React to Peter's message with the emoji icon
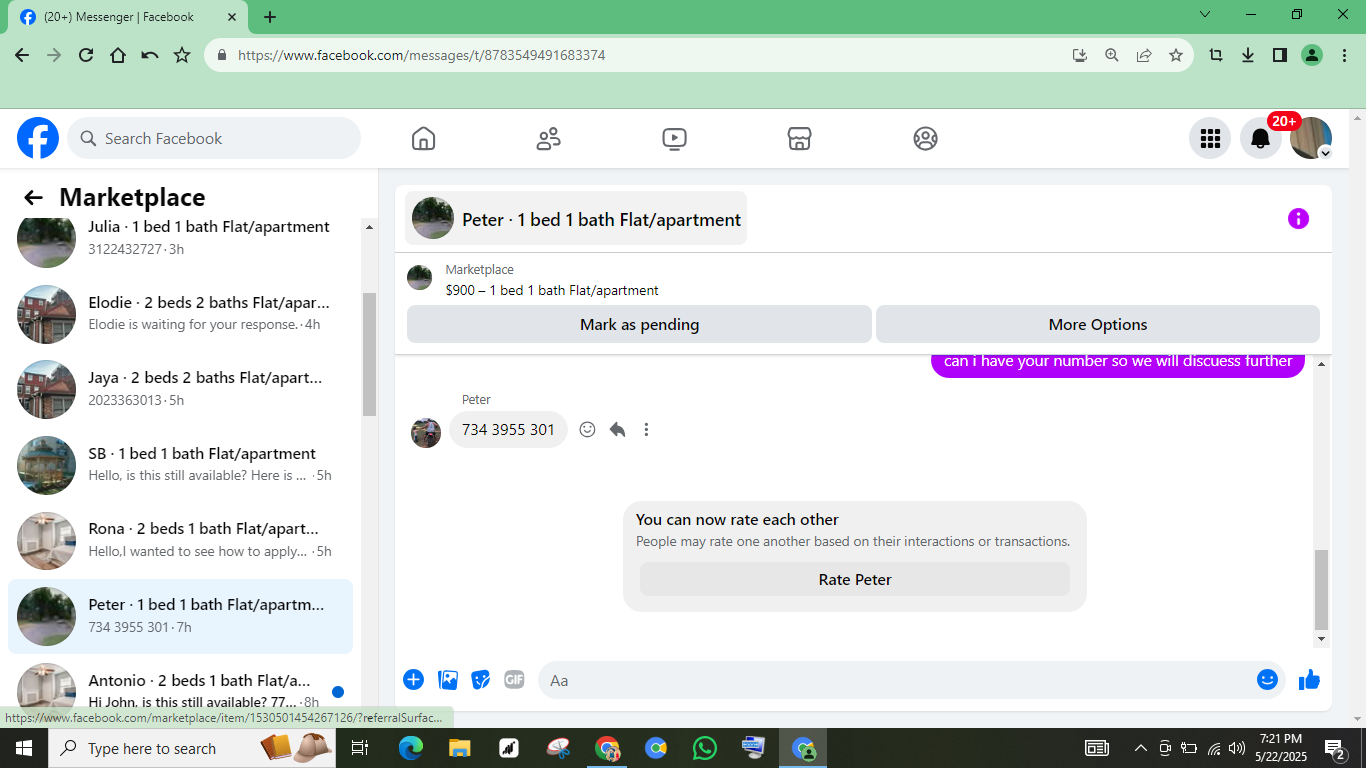Viewport: 1366px width, 768px height. [x=588, y=429]
